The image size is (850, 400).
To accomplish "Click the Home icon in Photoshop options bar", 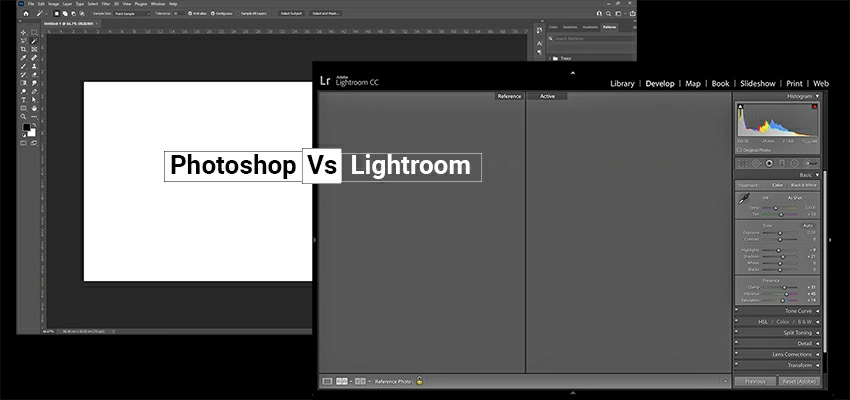I will (x=27, y=13).
